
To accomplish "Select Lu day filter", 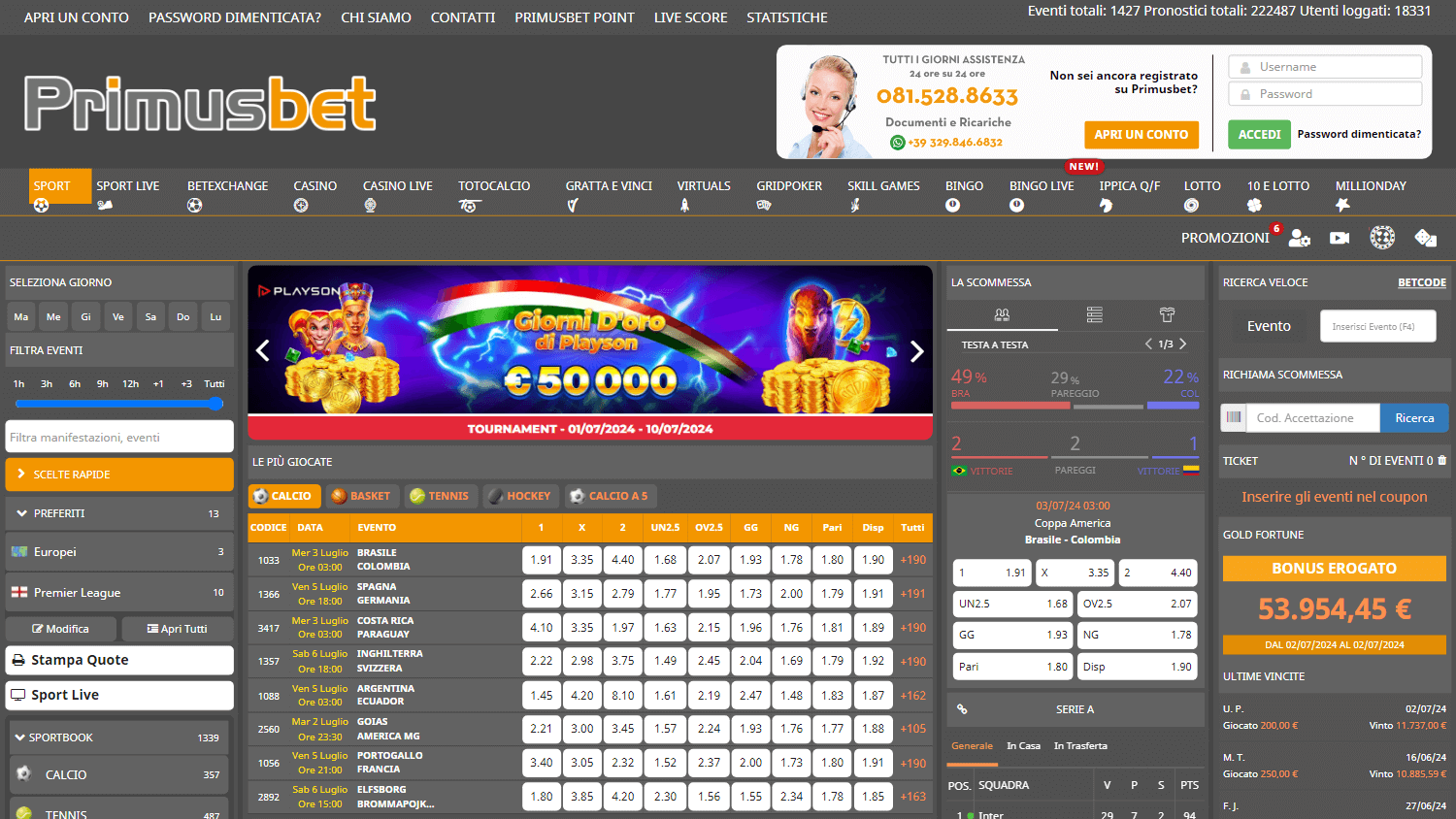I will [215, 316].
